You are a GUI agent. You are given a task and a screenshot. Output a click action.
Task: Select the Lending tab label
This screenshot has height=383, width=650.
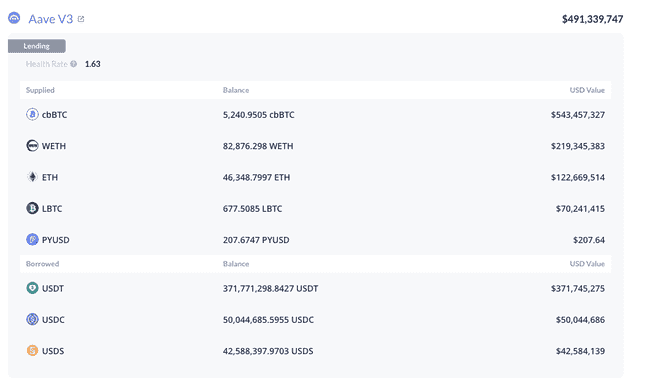[x=36, y=46]
